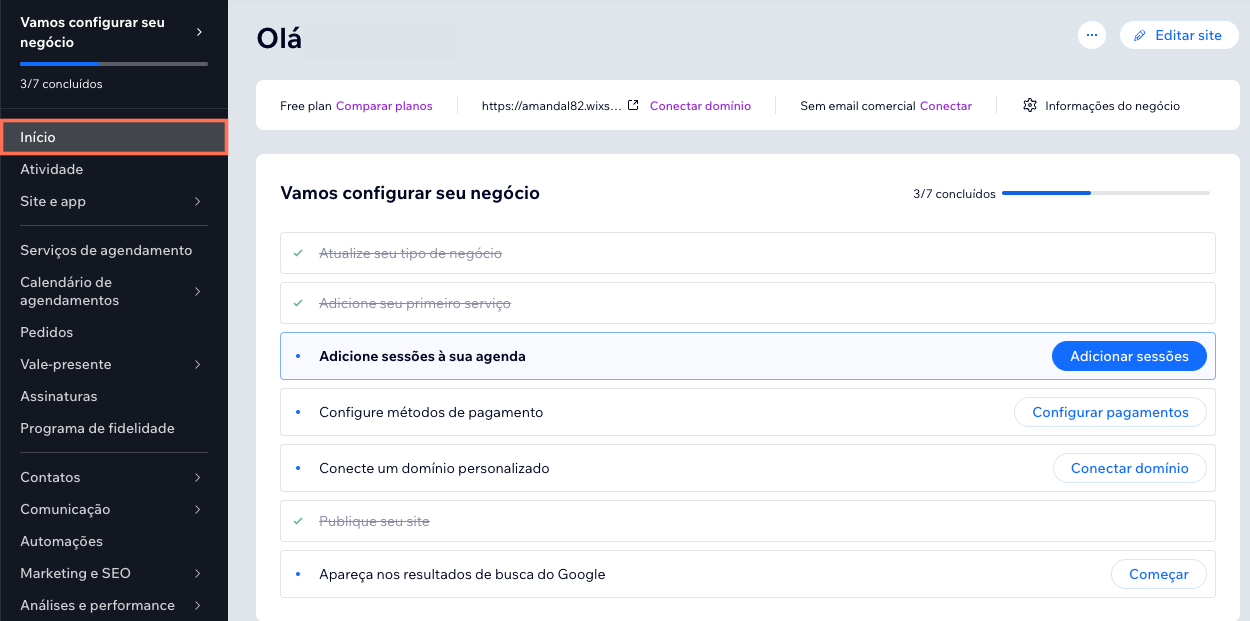Expand the Site e app submenu
1250x621 pixels.
pyautogui.click(x=198, y=202)
